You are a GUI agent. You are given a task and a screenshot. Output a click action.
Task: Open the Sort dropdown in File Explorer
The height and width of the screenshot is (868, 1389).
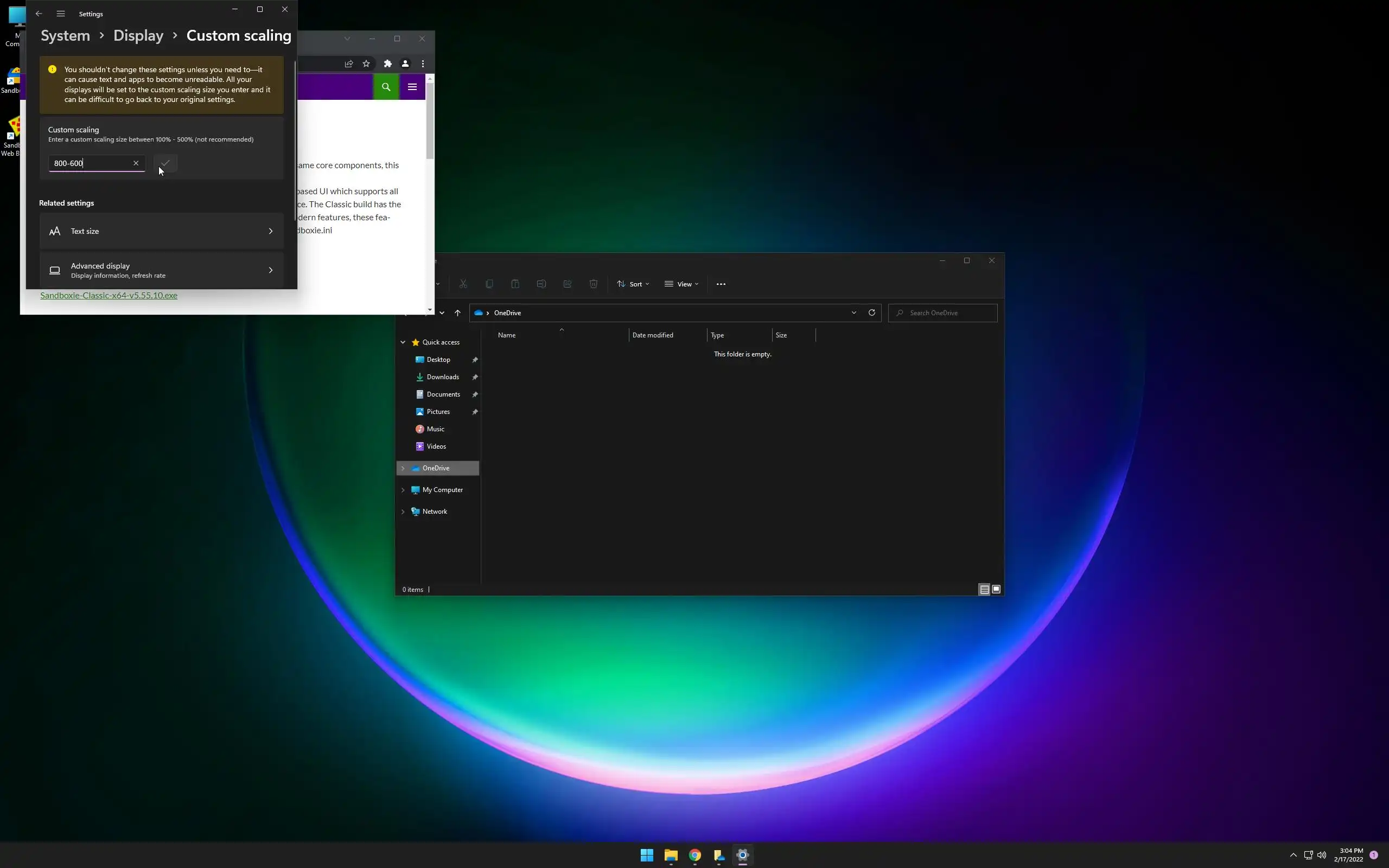(x=633, y=284)
